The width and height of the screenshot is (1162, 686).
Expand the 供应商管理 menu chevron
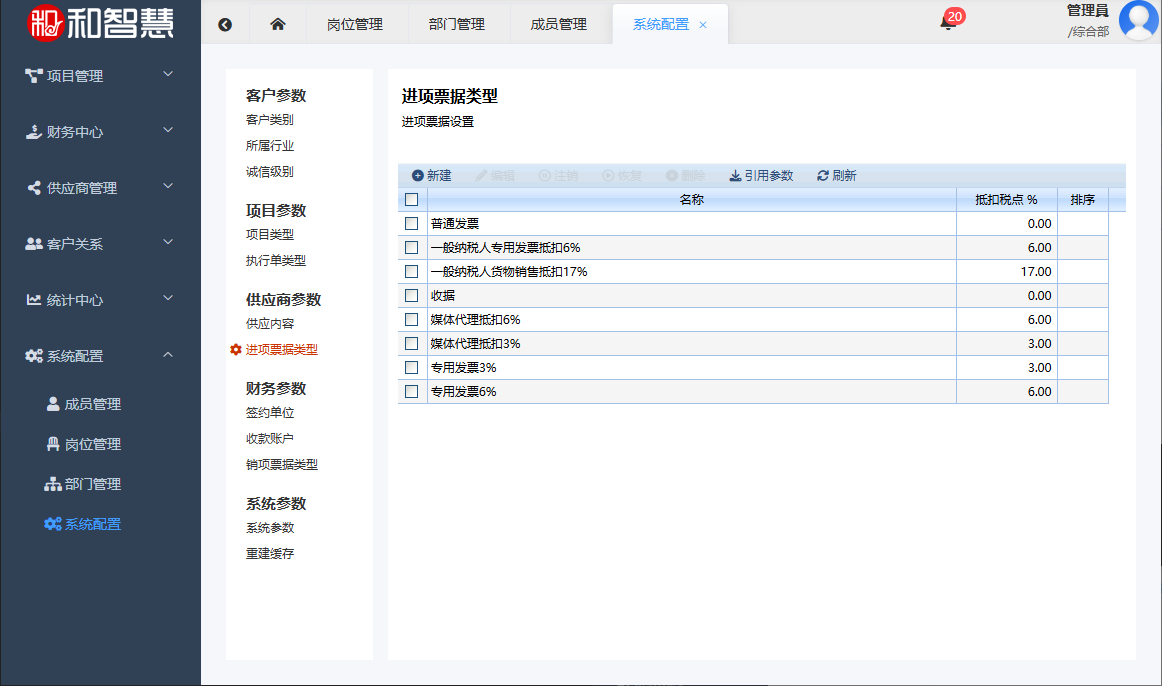[168, 186]
